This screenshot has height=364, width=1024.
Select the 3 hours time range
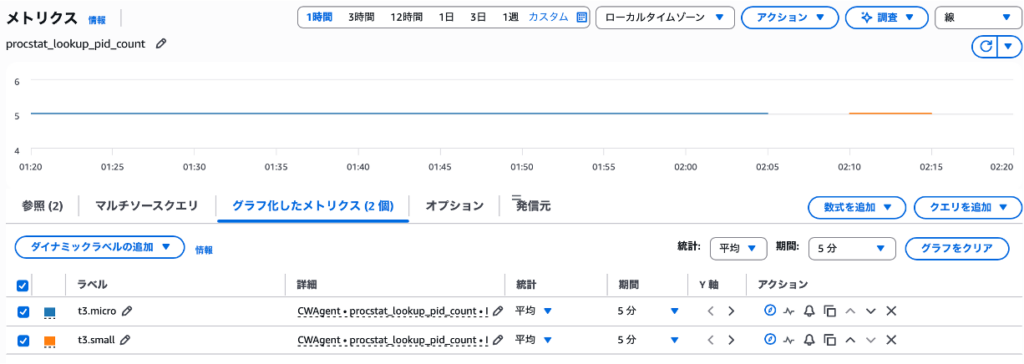click(x=360, y=18)
